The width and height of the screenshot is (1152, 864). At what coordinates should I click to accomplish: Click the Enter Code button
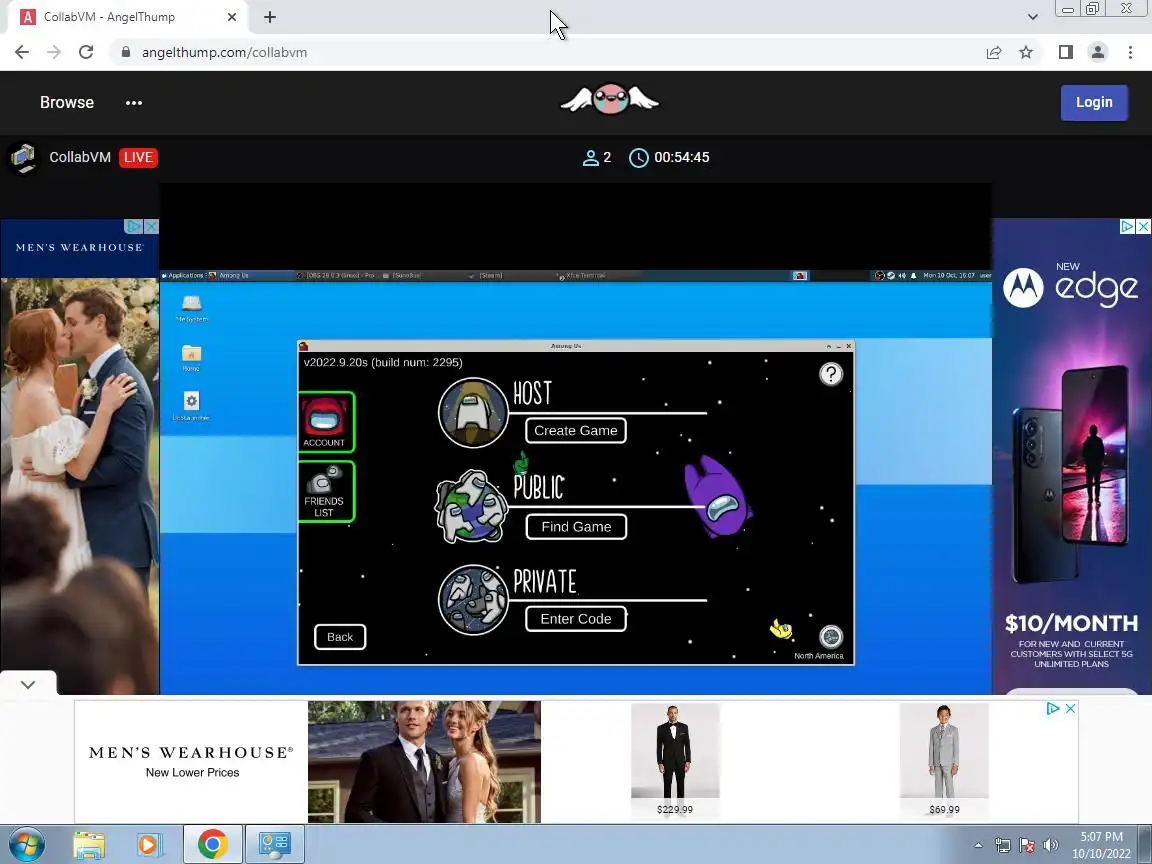pos(575,619)
